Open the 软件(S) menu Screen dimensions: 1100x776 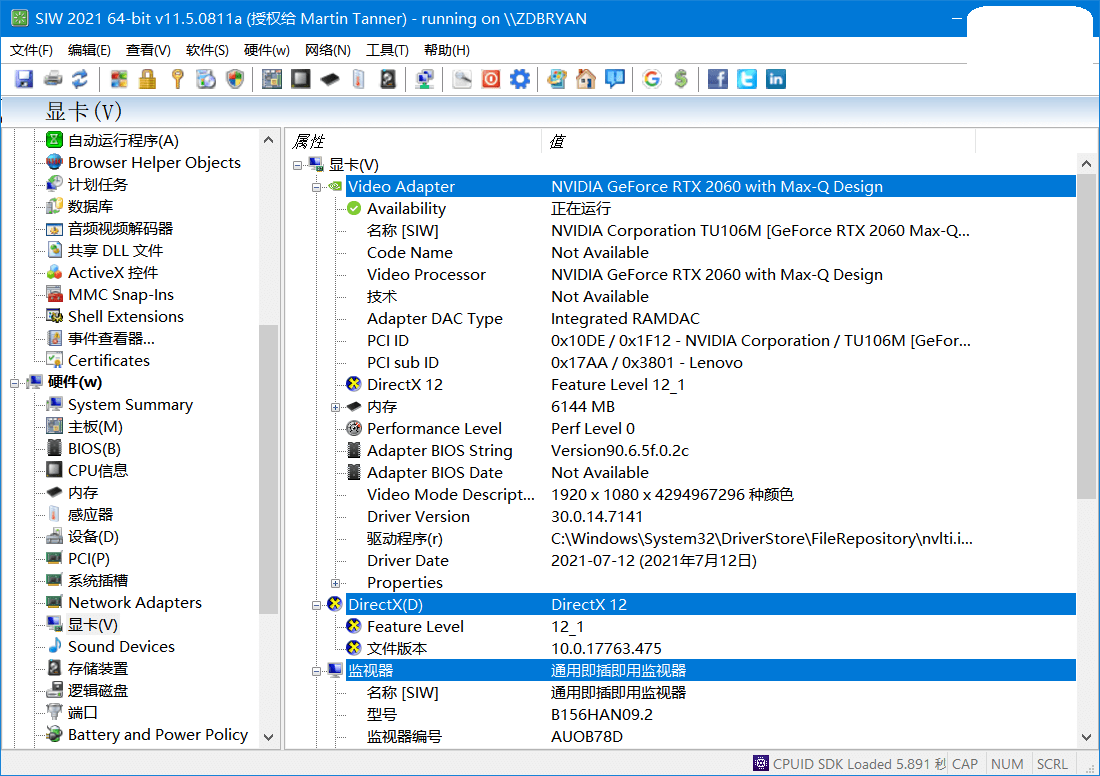pos(207,51)
